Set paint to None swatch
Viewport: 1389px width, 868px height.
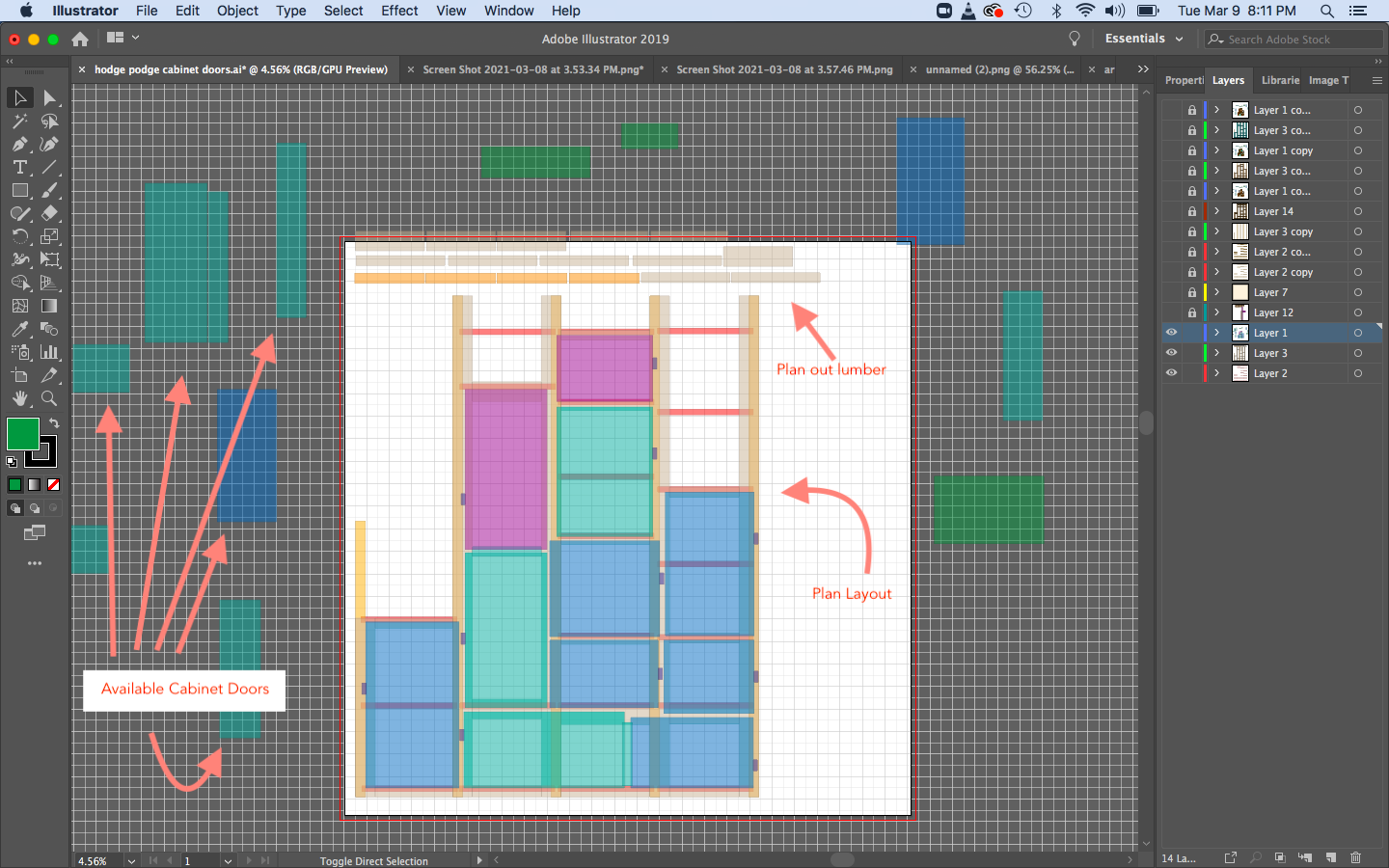click(x=54, y=485)
